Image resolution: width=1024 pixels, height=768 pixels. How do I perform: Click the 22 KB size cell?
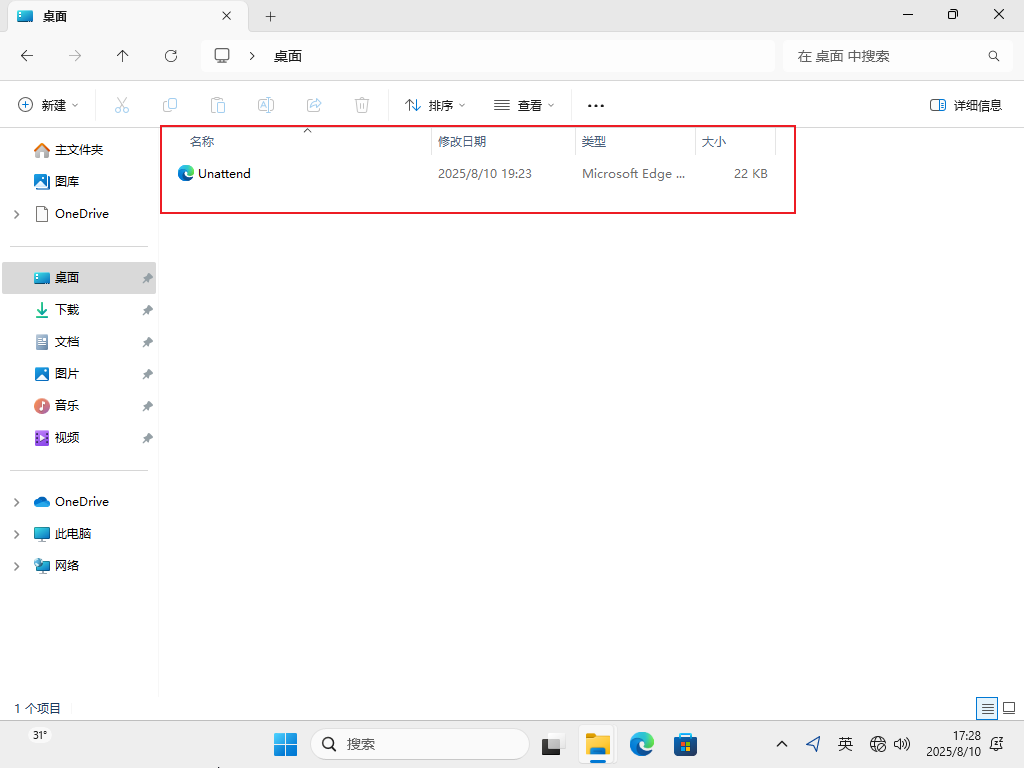click(750, 174)
